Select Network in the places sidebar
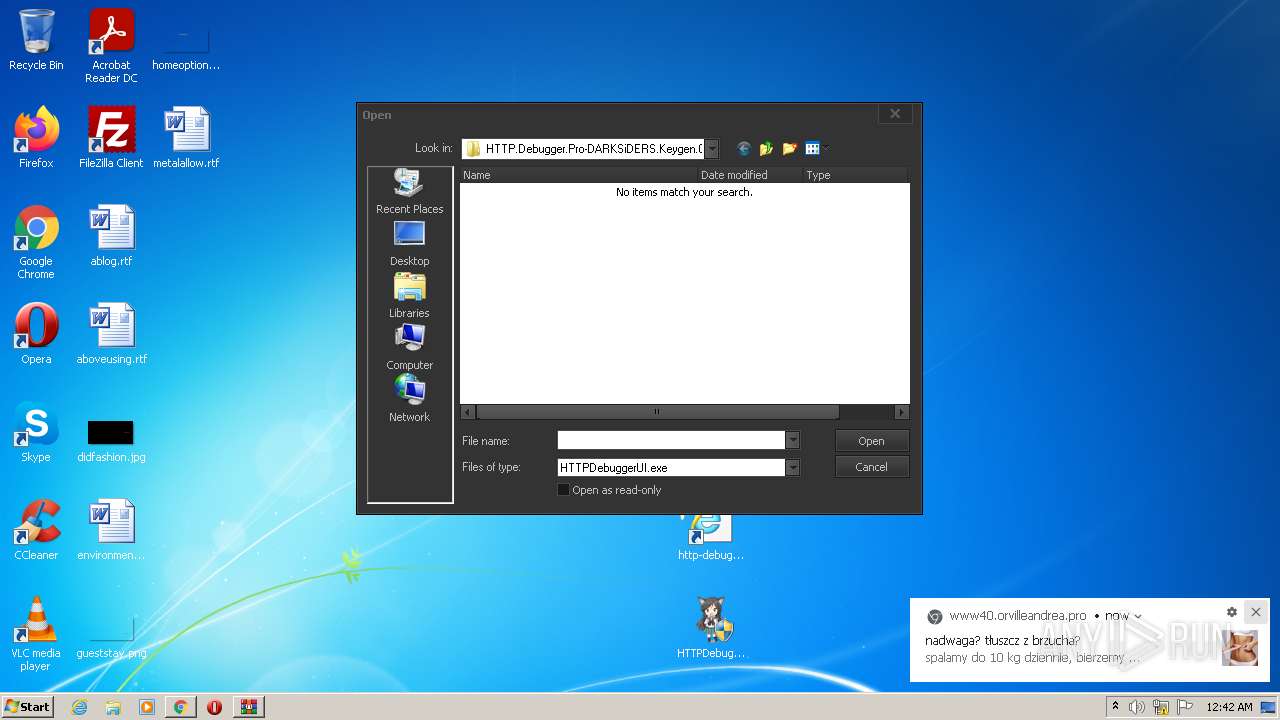This screenshot has width=1280, height=720. (409, 399)
